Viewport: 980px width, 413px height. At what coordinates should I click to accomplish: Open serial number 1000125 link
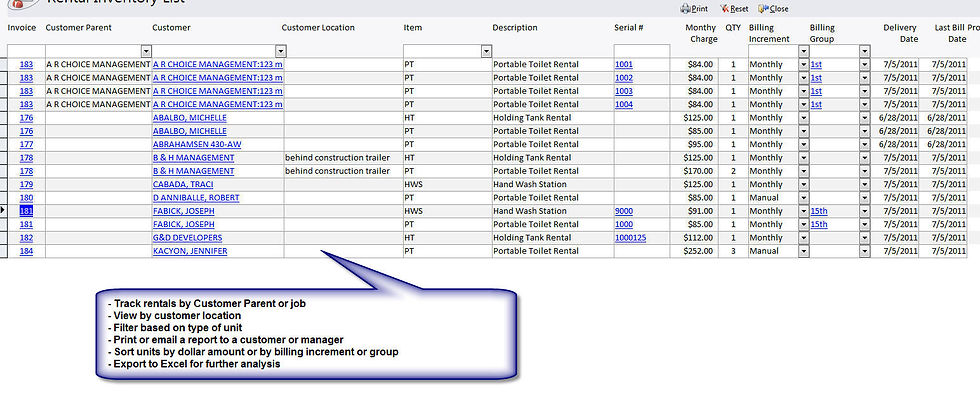click(x=631, y=238)
